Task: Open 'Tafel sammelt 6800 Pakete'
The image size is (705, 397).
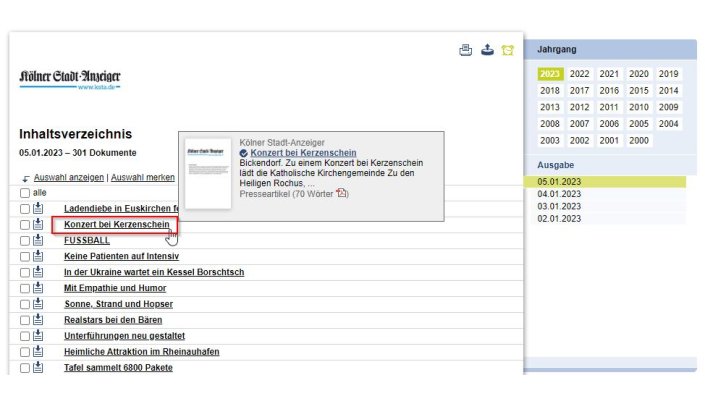Action: click(118, 367)
